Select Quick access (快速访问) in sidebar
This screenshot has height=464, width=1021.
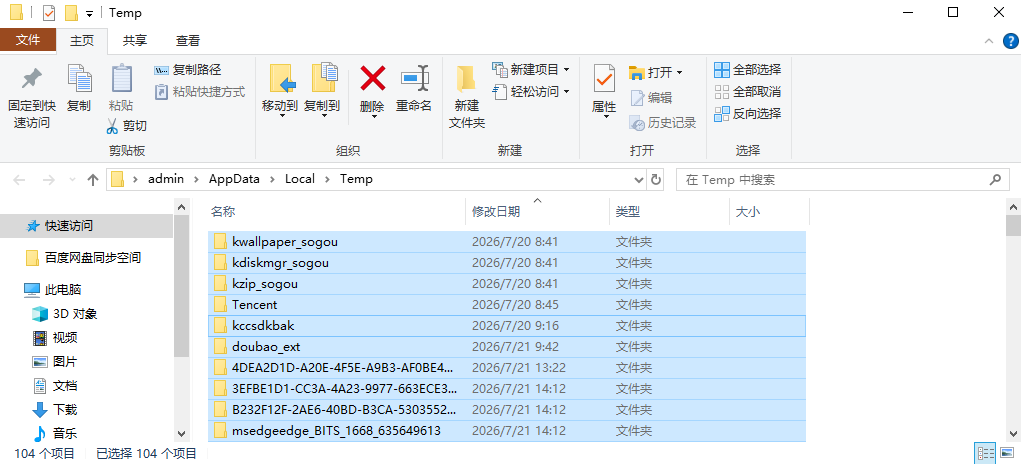click(x=87, y=226)
